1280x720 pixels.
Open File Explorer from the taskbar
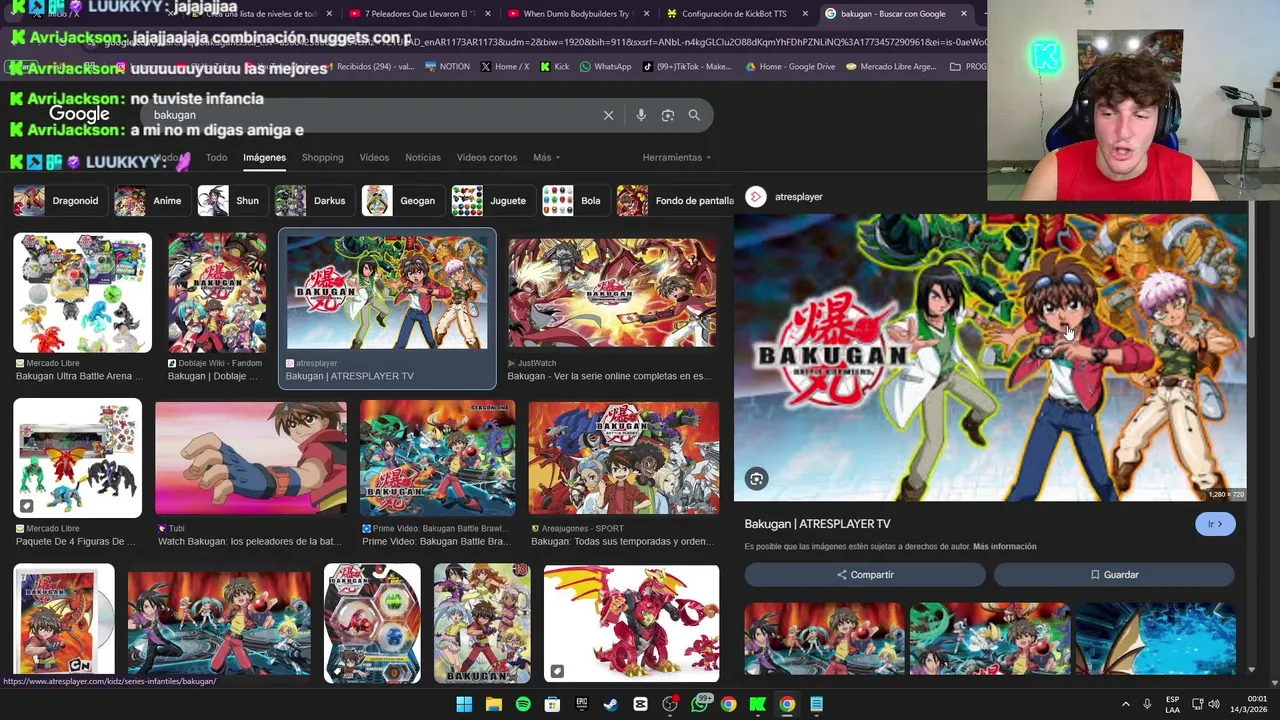(493, 704)
